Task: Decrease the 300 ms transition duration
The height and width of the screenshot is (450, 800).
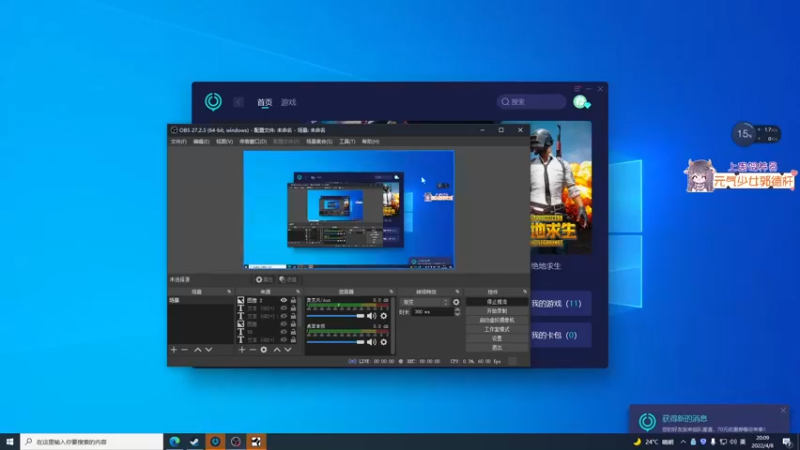Action: [457, 314]
